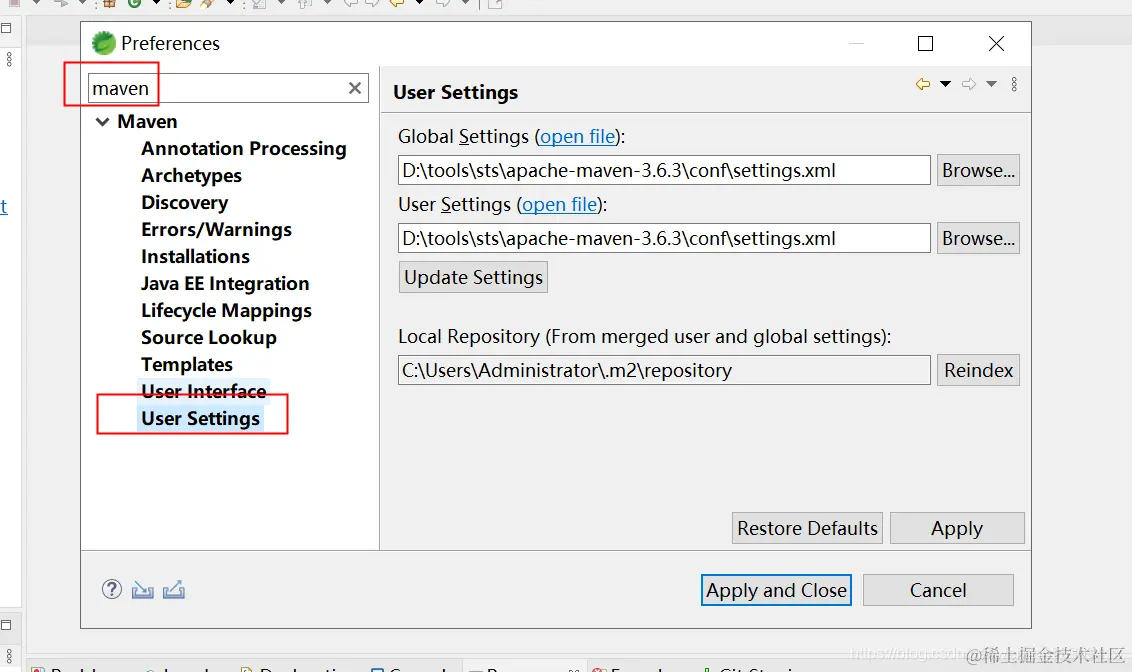Click the maven filter search field

[x=227, y=88]
